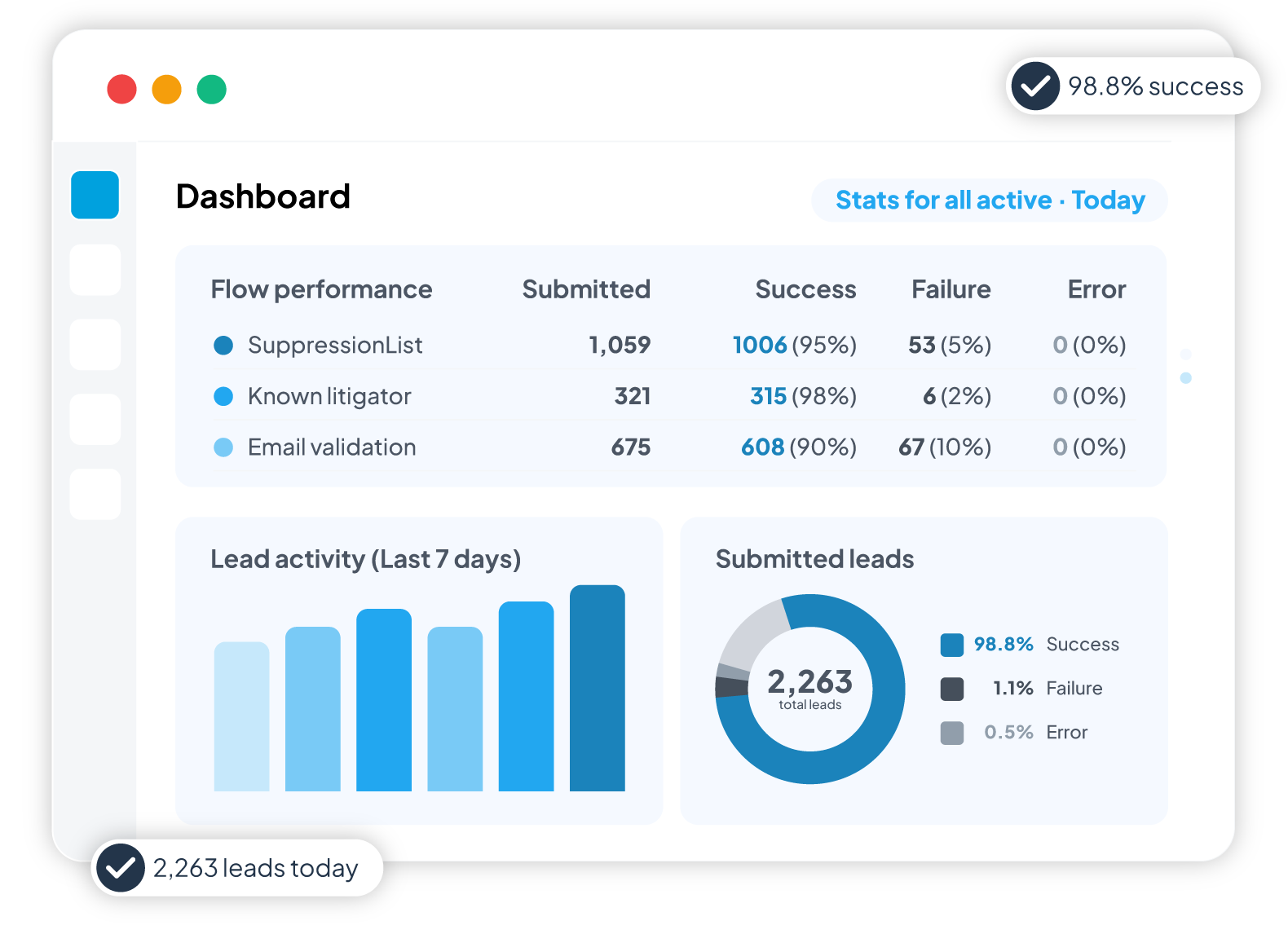Click the Known litigator dot icon
This screenshot has width=1288, height=934.
click(x=223, y=396)
